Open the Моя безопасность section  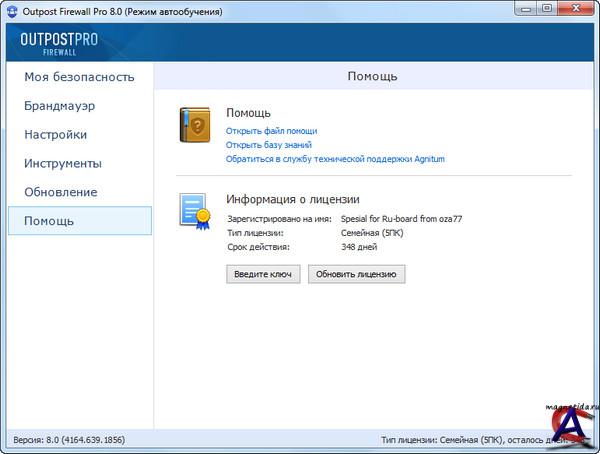(79, 77)
